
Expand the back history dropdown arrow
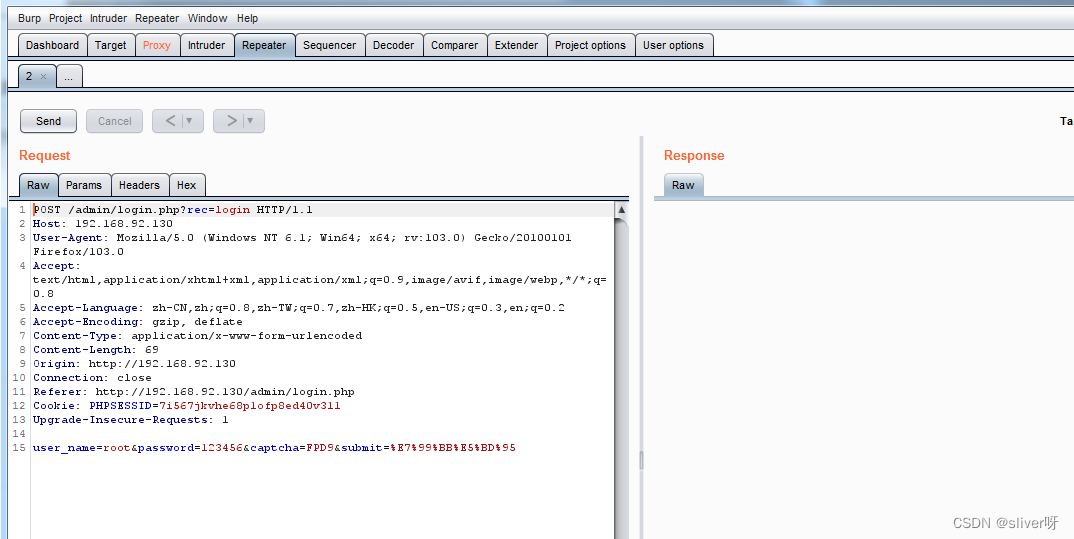[190, 121]
